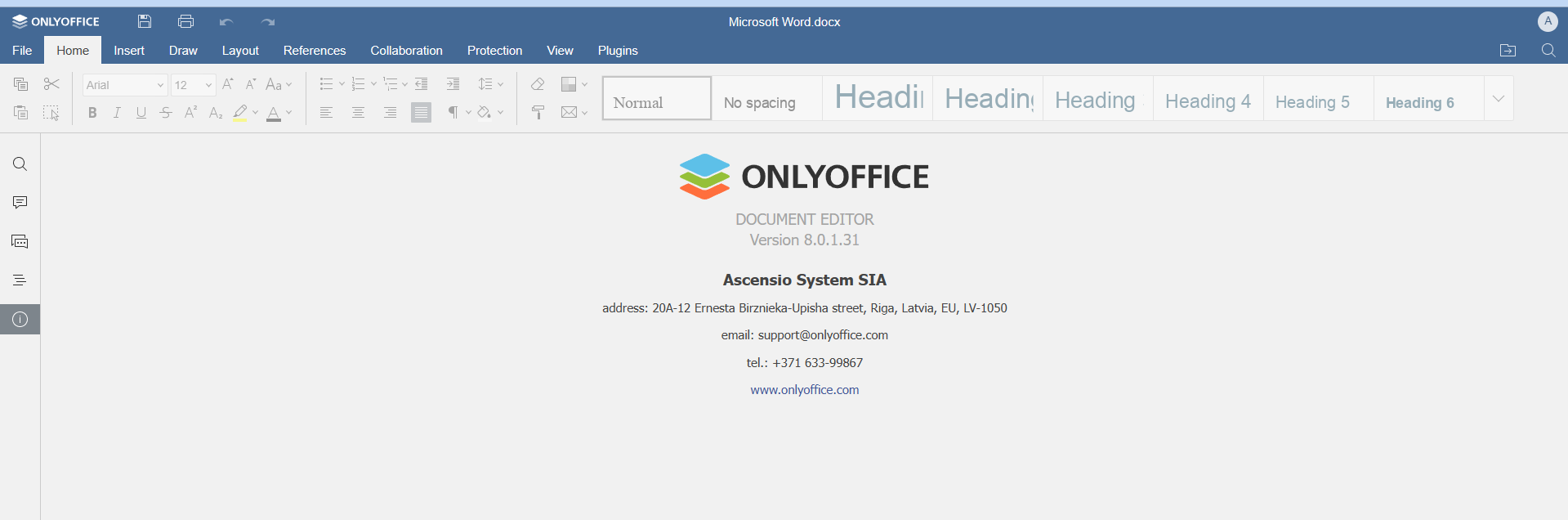Click the Select All icon
The image size is (1568, 520).
point(51,113)
